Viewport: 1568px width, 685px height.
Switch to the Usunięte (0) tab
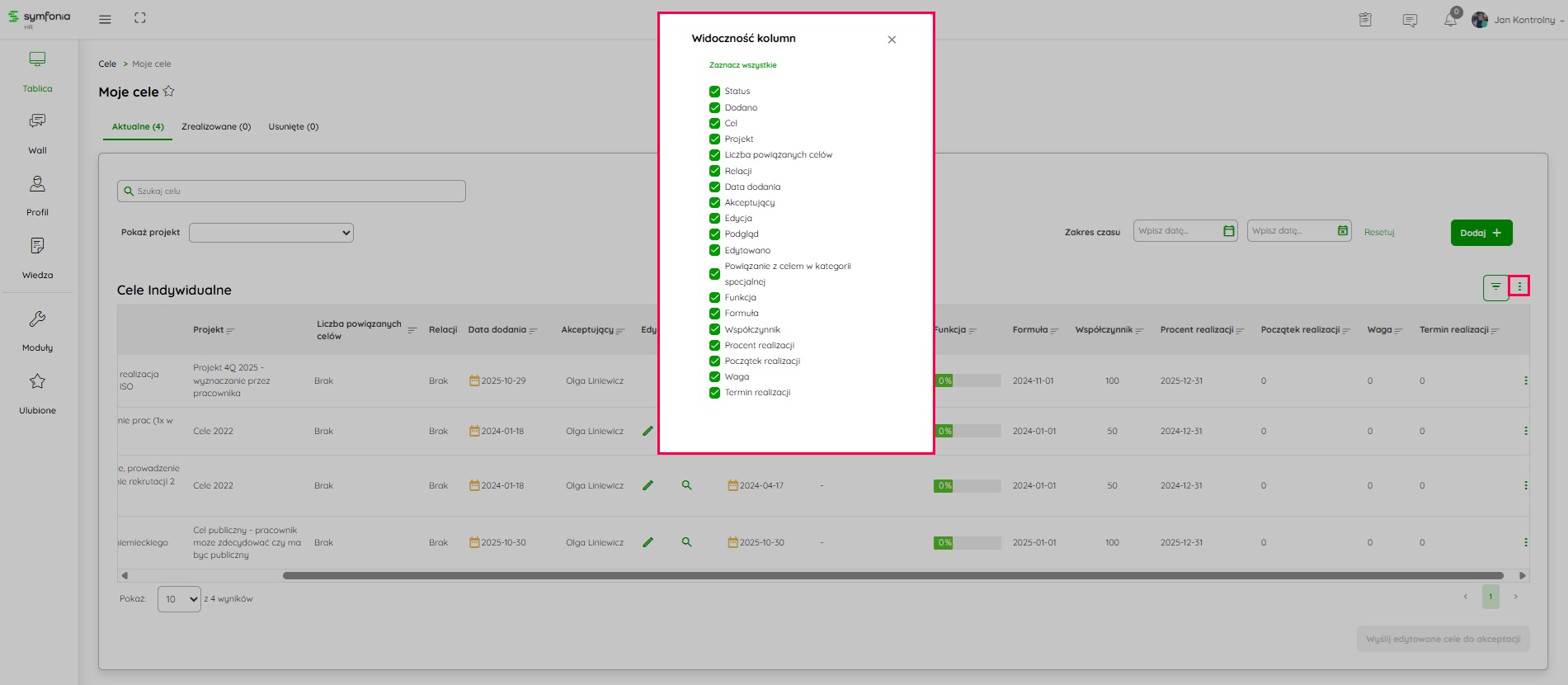pos(293,127)
